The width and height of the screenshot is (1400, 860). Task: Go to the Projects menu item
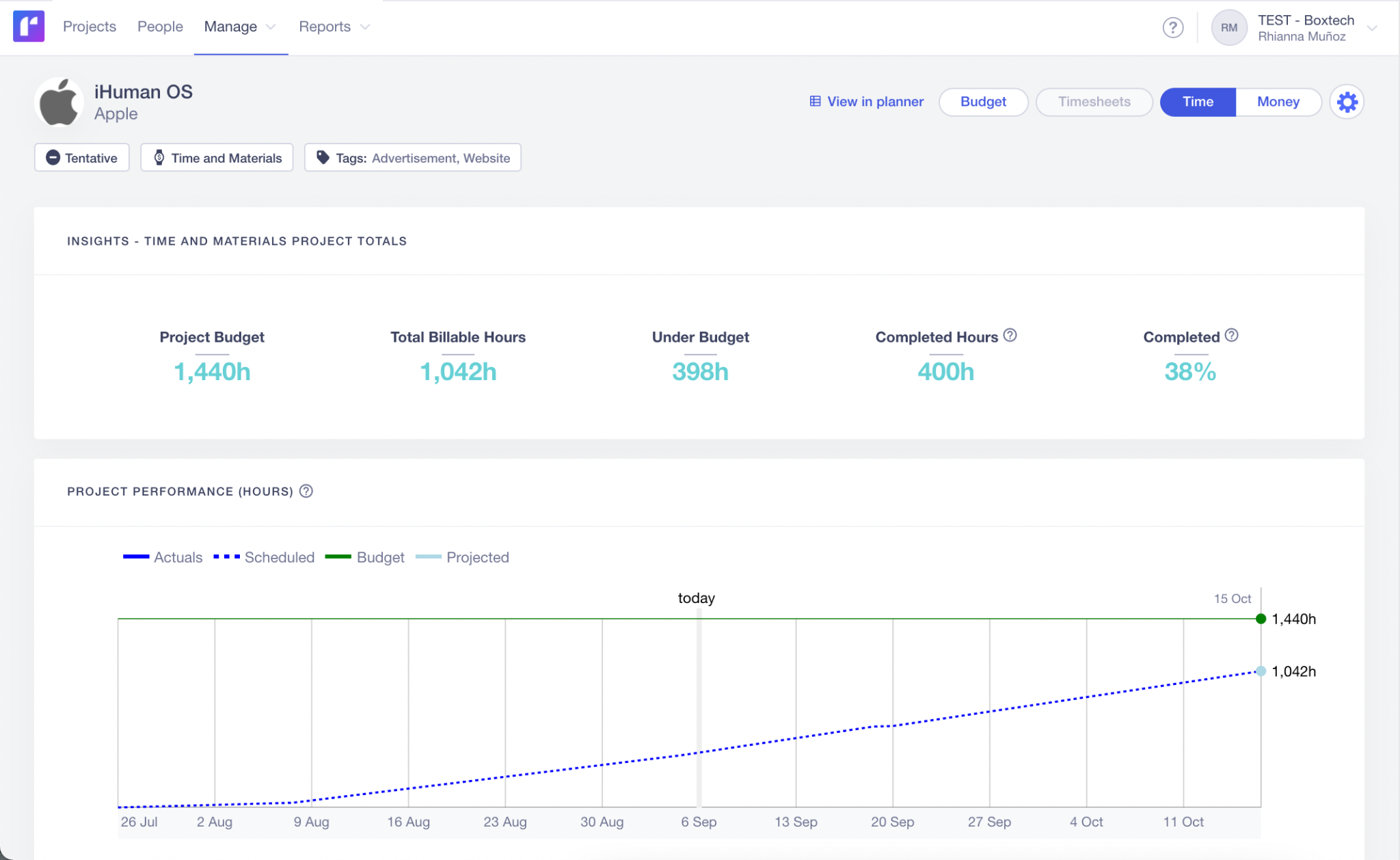[x=90, y=27]
